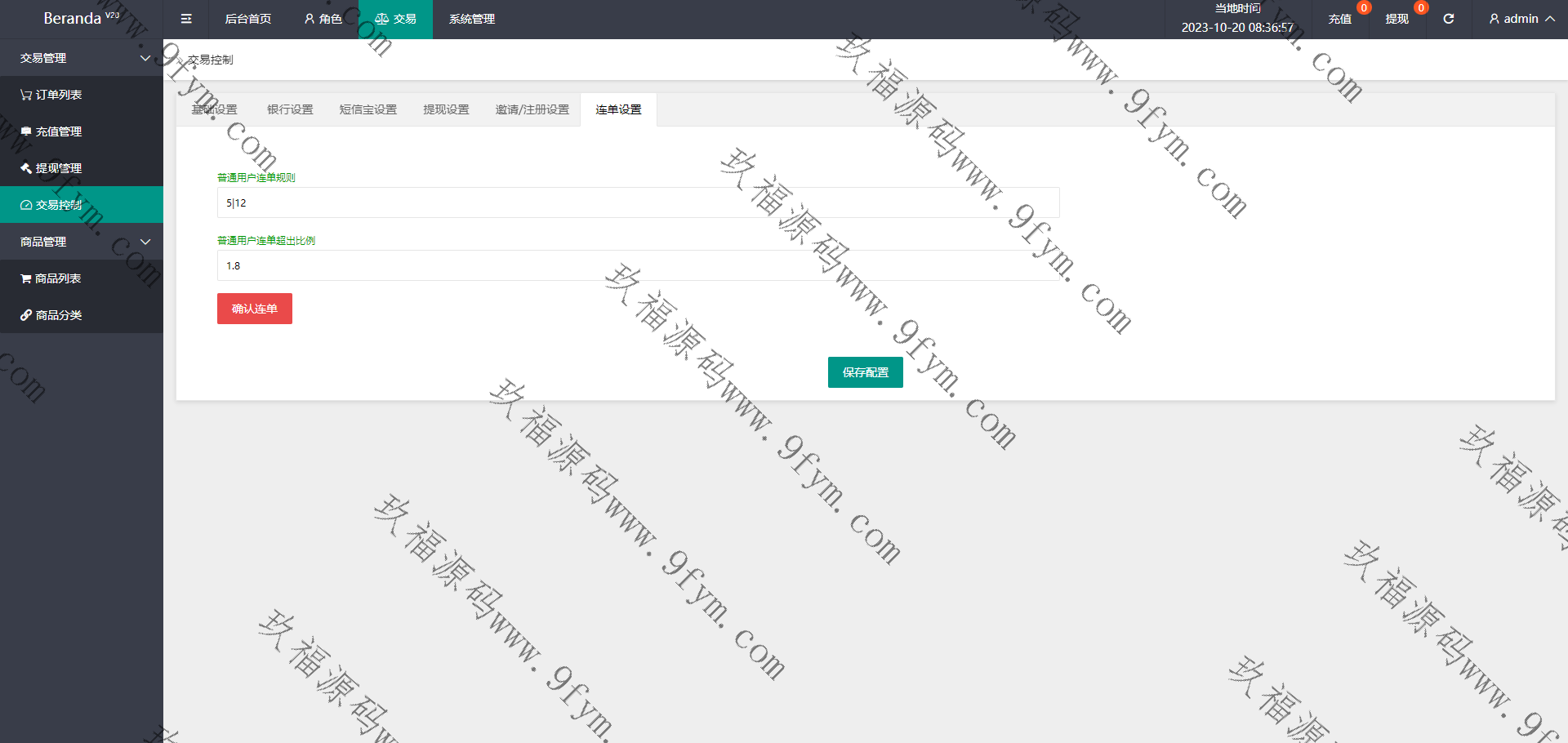
Task: Collapse the 交易管理 menu group
Action: tap(82, 58)
